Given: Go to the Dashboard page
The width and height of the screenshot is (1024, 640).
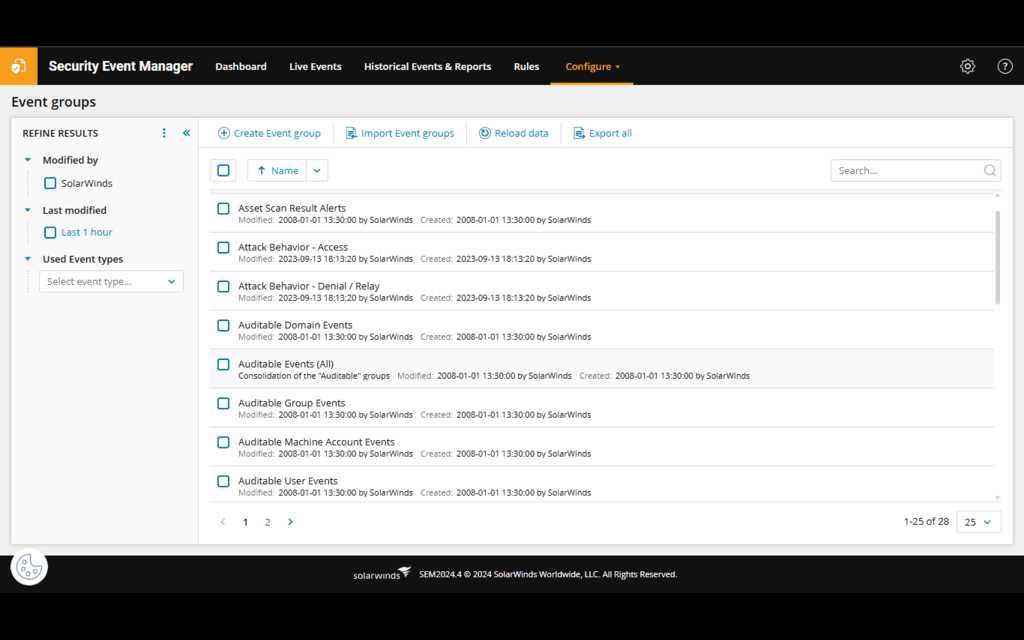Looking at the screenshot, I should click(x=240, y=66).
